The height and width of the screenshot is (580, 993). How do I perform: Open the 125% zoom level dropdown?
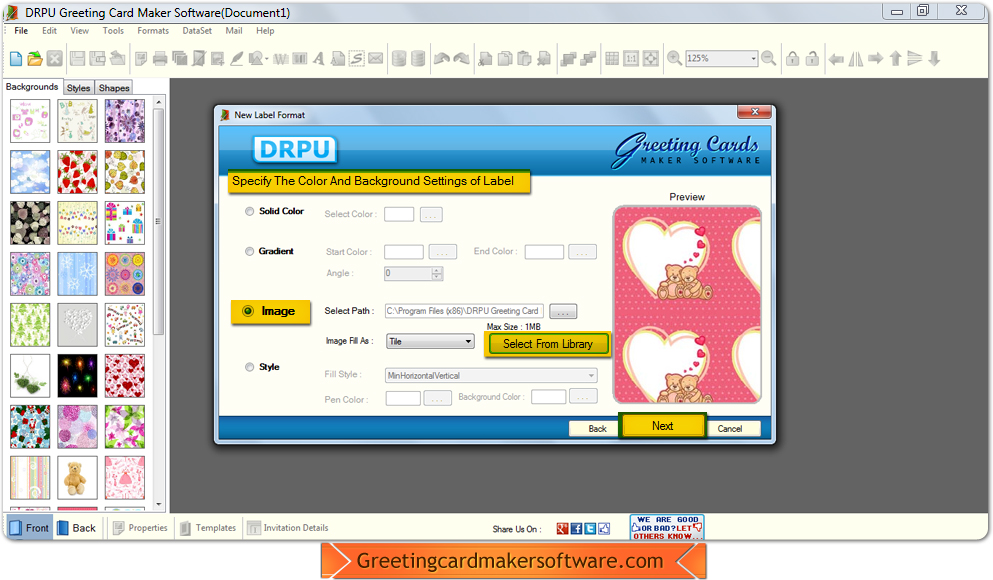coord(753,58)
